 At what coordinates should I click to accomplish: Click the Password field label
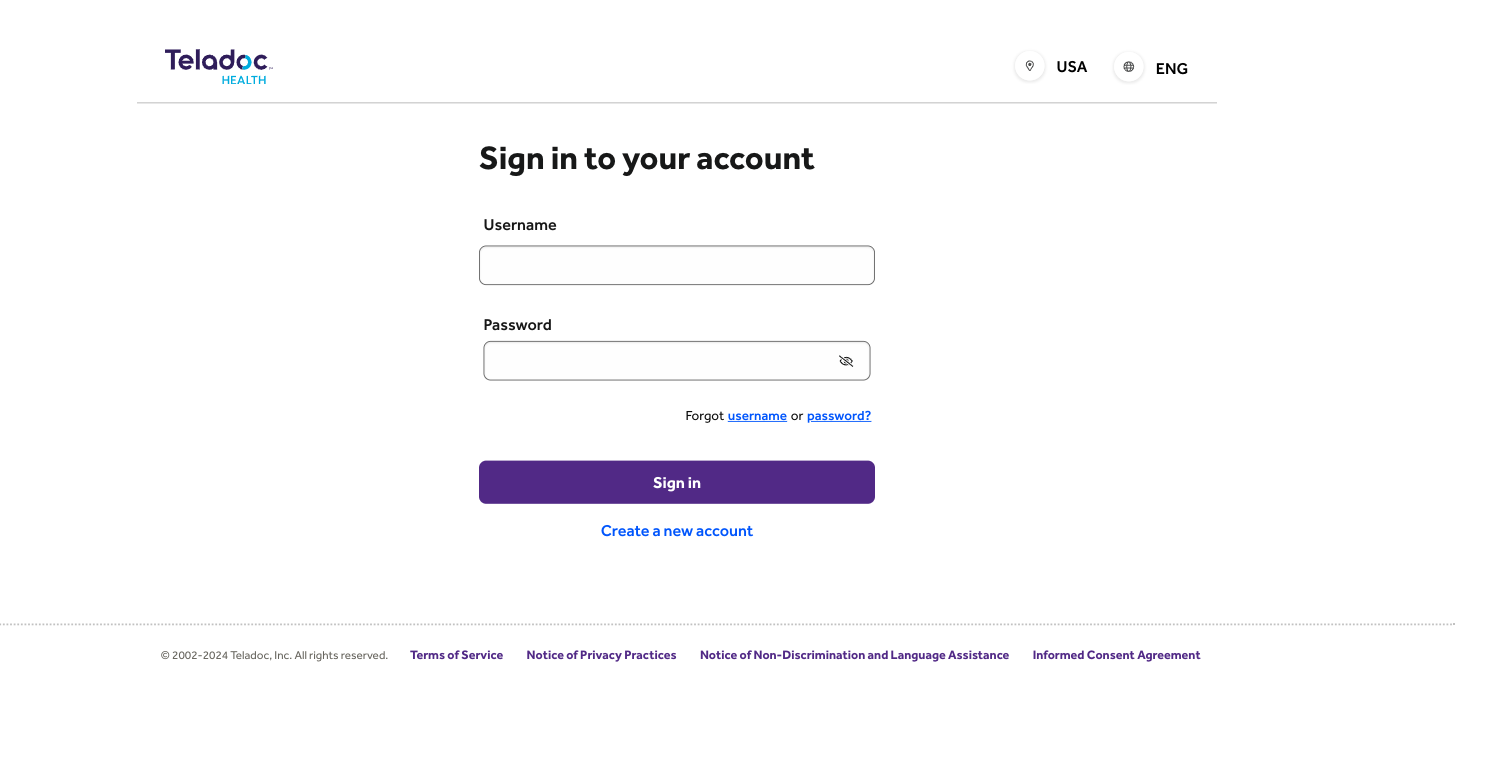517,325
